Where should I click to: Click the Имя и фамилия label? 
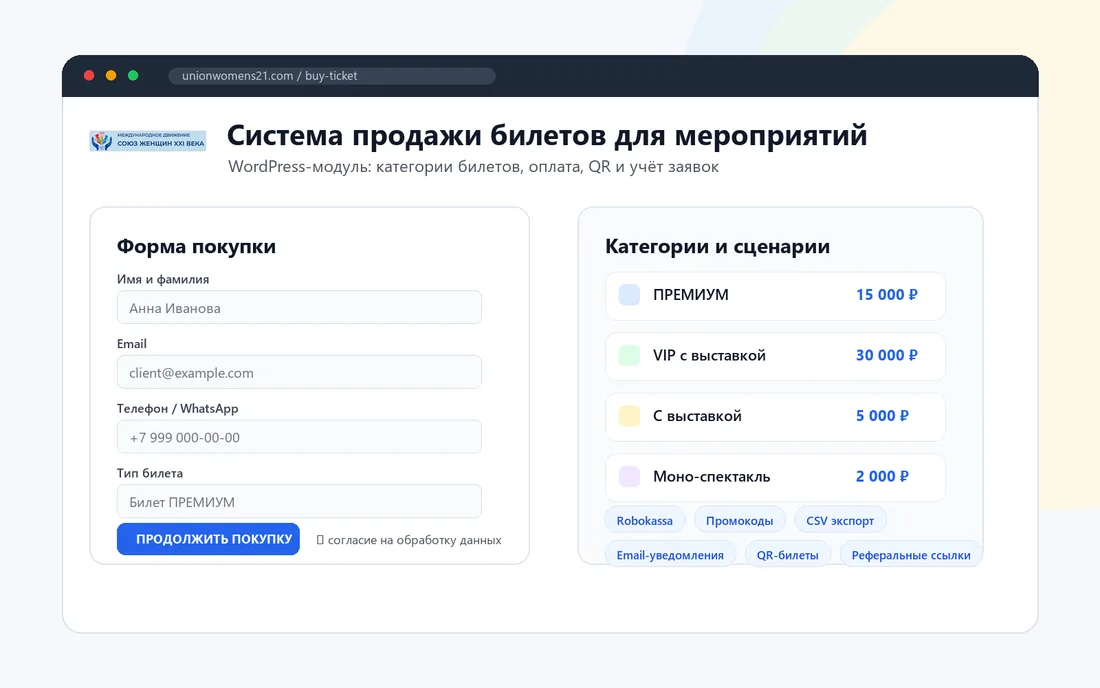pos(163,279)
